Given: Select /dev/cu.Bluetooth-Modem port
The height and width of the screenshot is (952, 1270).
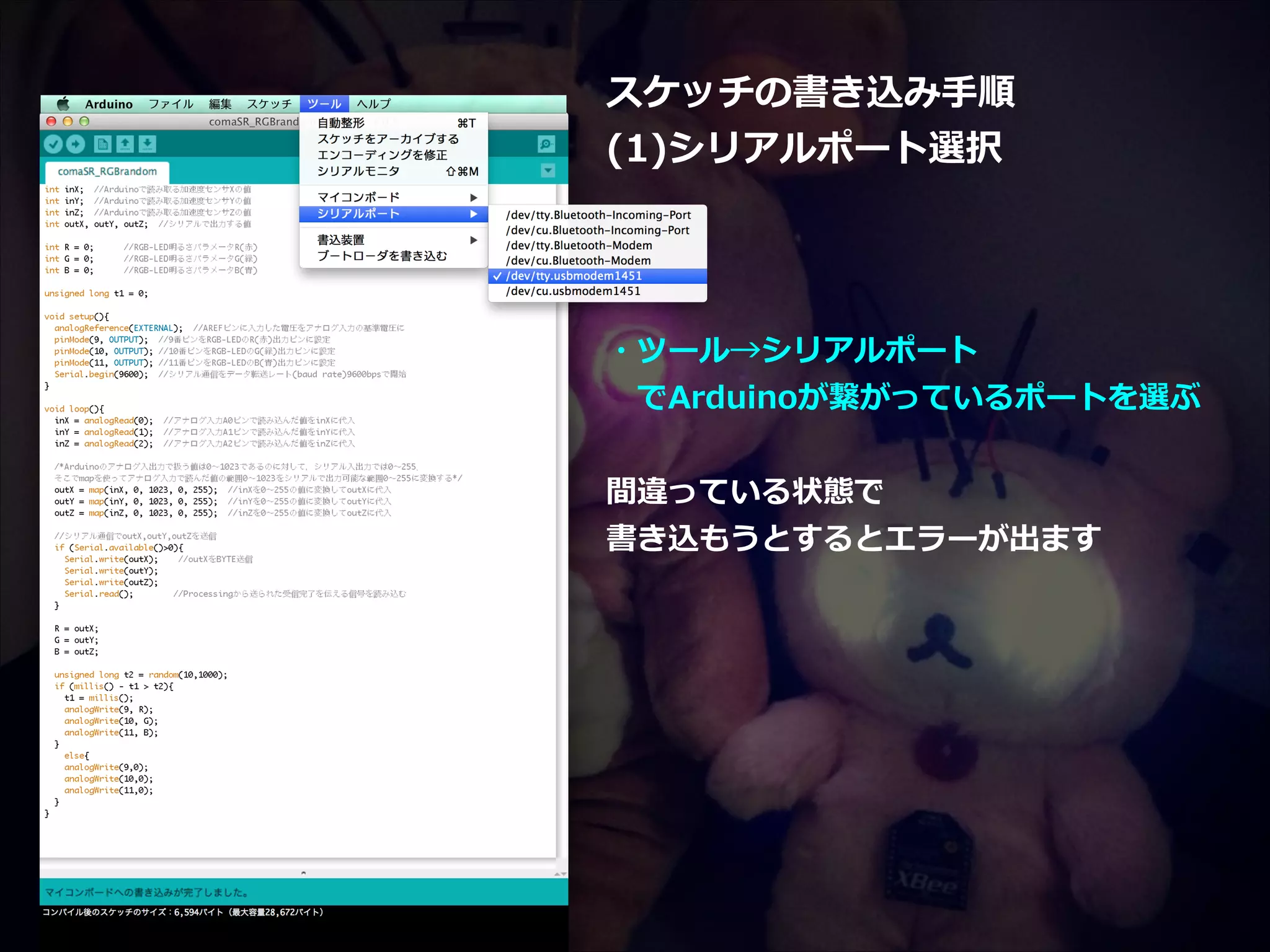Looking at the screenshot, I should [x=598, y=260].
